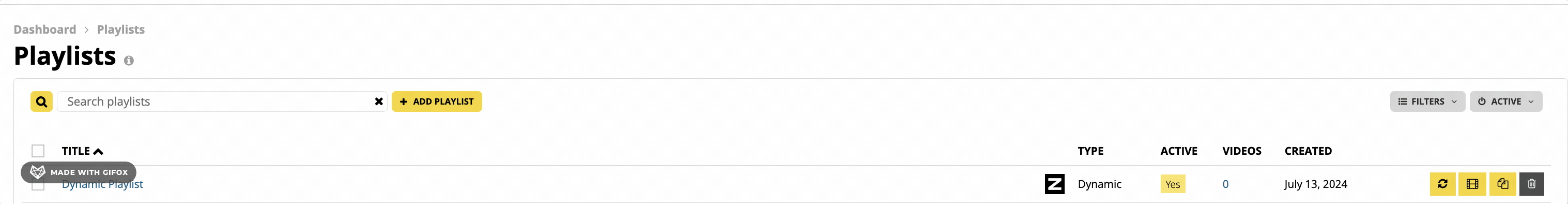This screenshot has width=1568, height=204.
Task: Open the Dynamic Playlist link
Action: (102, 184)
